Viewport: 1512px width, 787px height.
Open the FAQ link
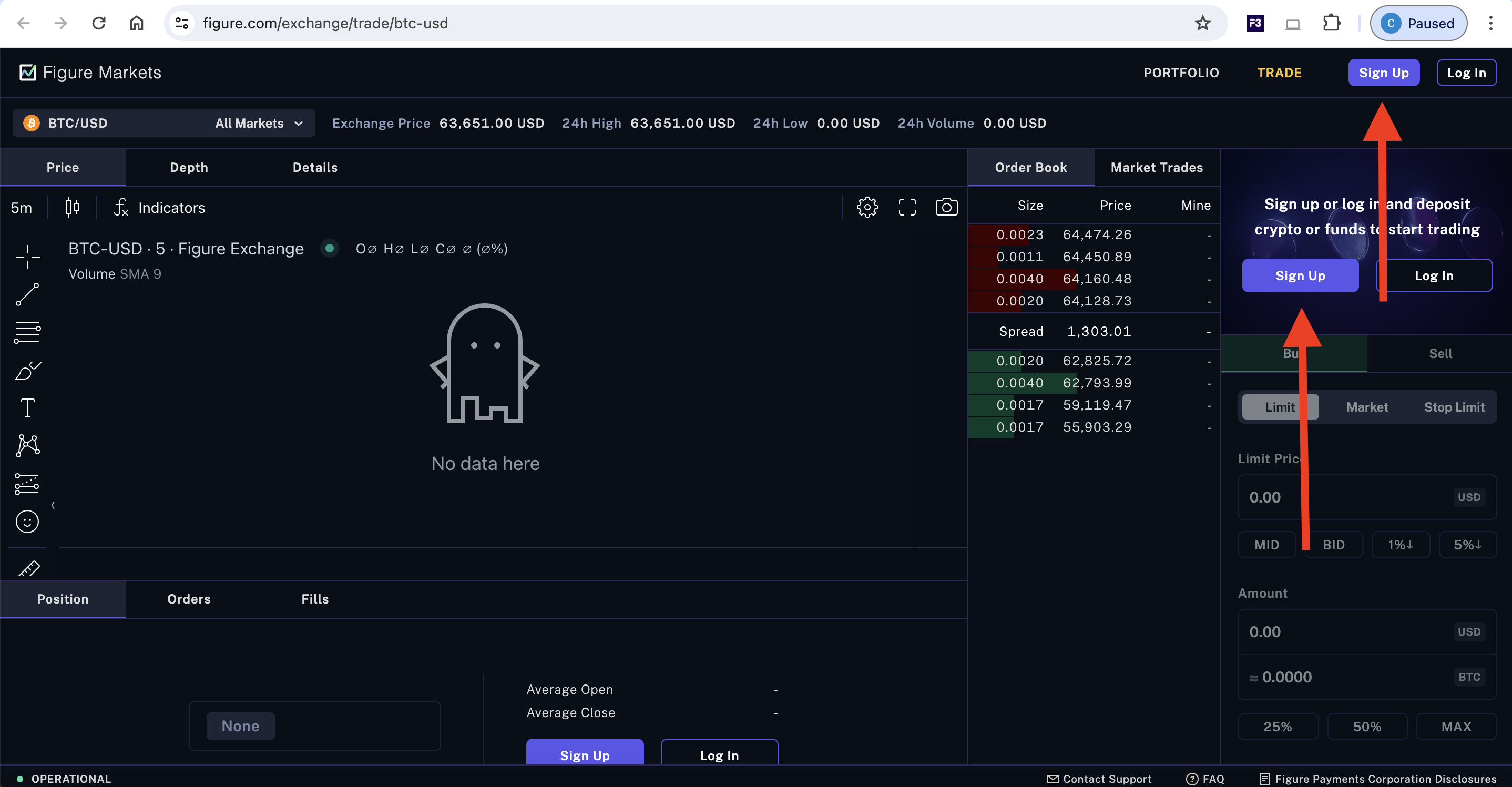click(x=1205, y=779)
